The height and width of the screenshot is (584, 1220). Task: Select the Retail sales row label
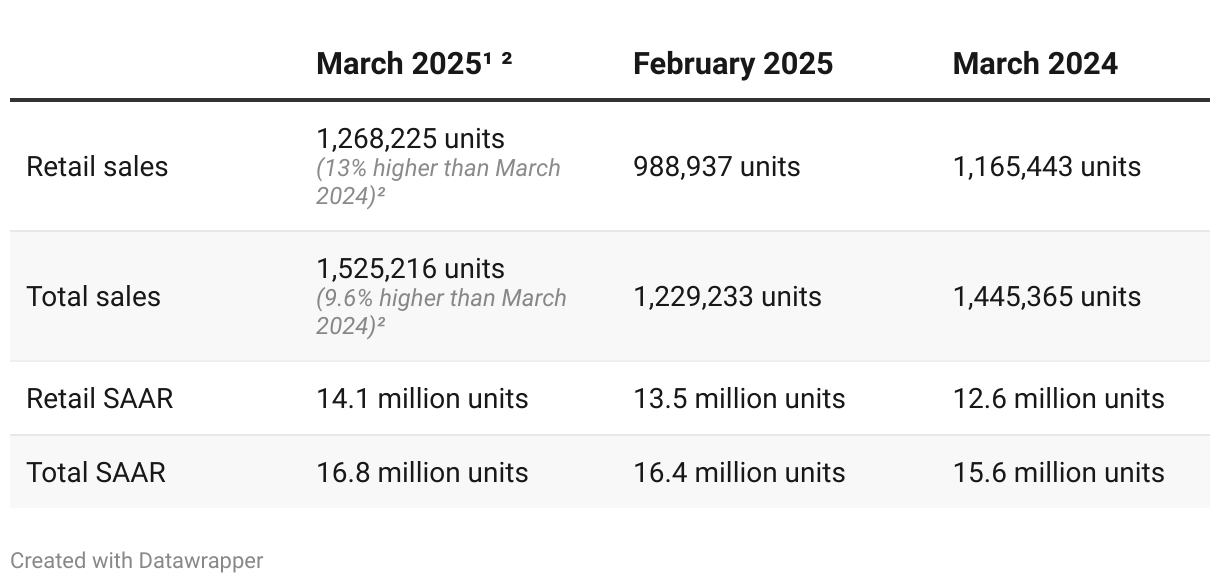click(97, 166)
